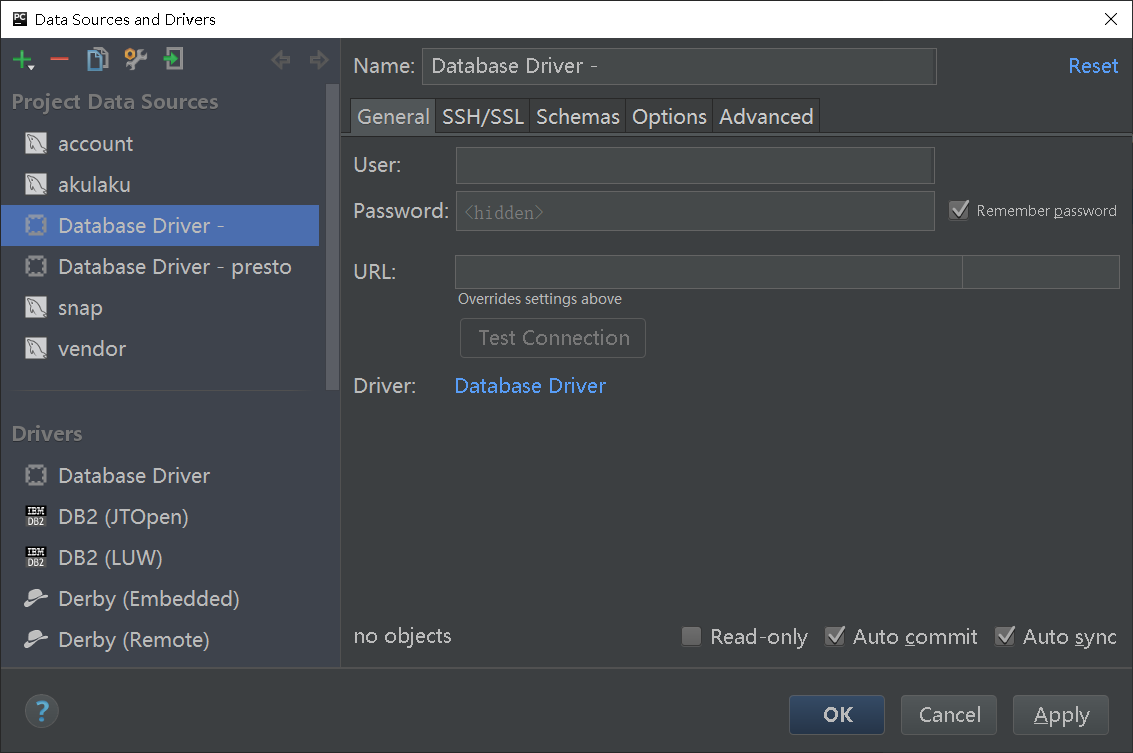Image resolution: width=1133 pixels, height=753 pixels.
Task: Click the Reset link
Action: (x=1093, y=65)
